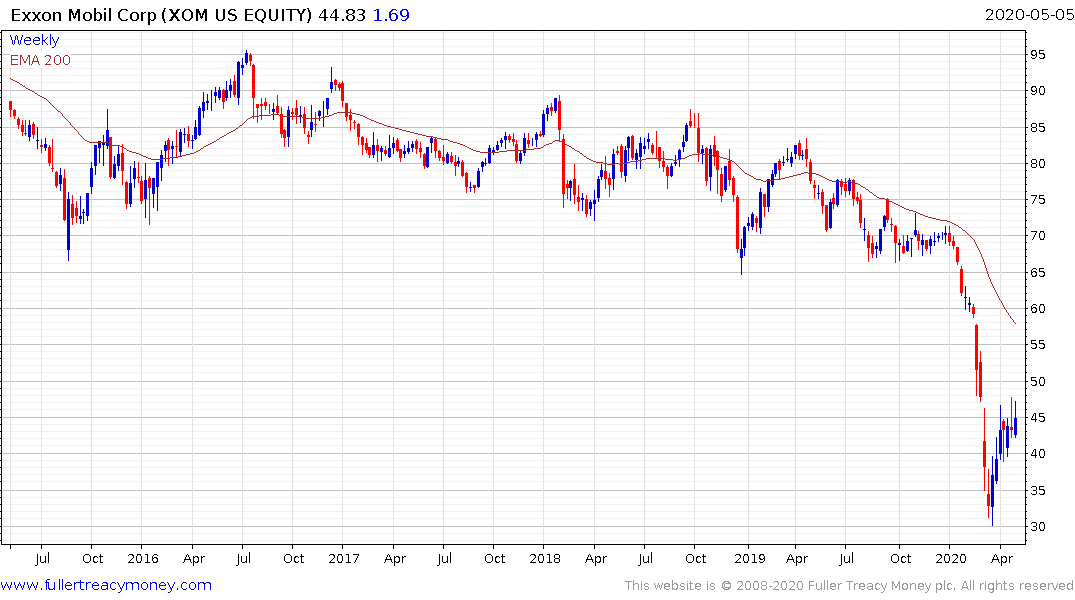
Task: Click the 2018 year label on time axis
Action: pos(545,559)
